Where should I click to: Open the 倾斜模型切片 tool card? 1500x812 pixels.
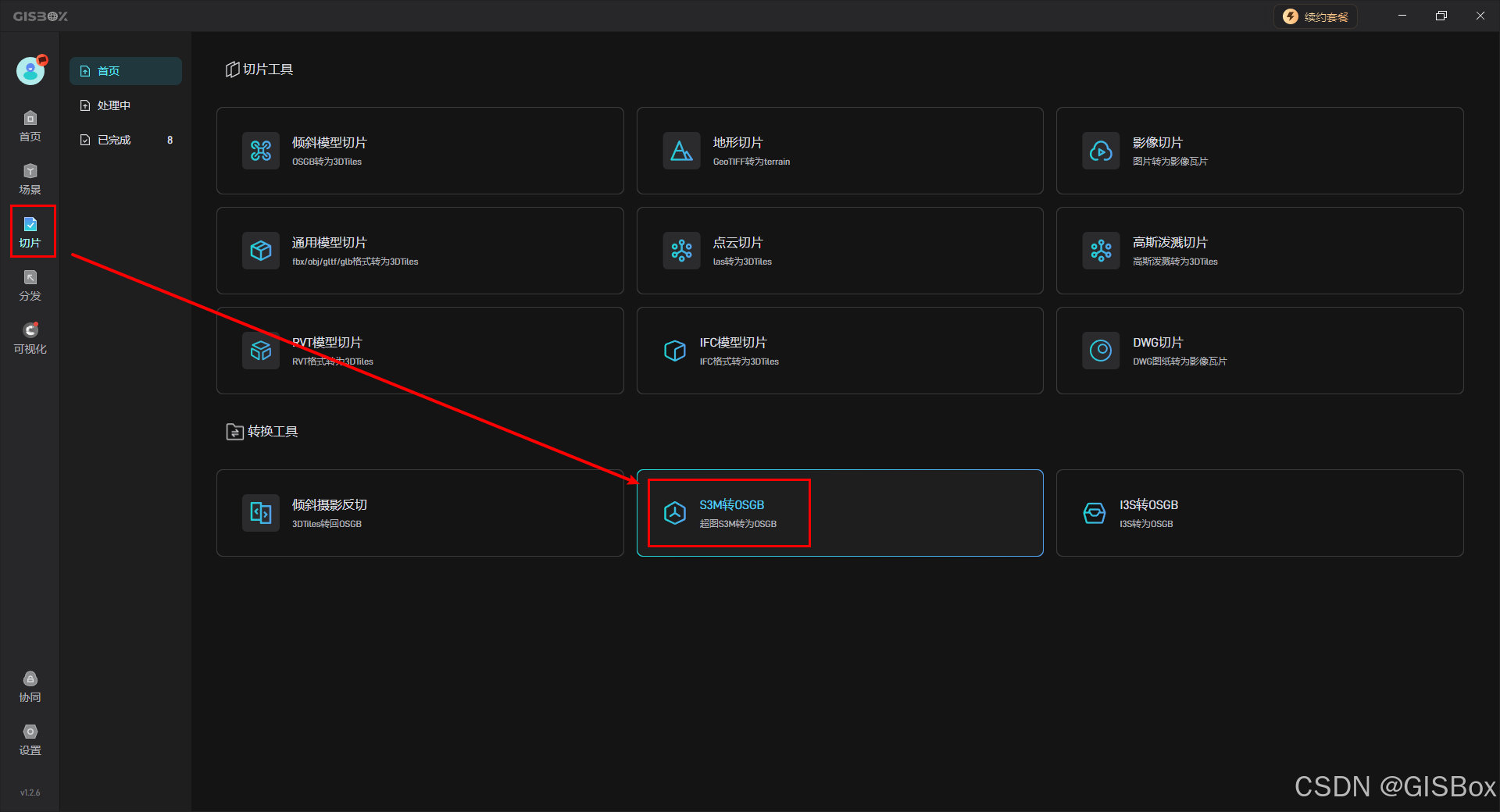point(420,151)
